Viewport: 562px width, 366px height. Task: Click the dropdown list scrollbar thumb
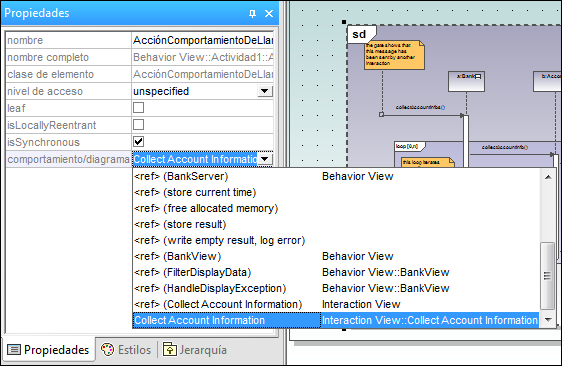(x=548, y=275)
